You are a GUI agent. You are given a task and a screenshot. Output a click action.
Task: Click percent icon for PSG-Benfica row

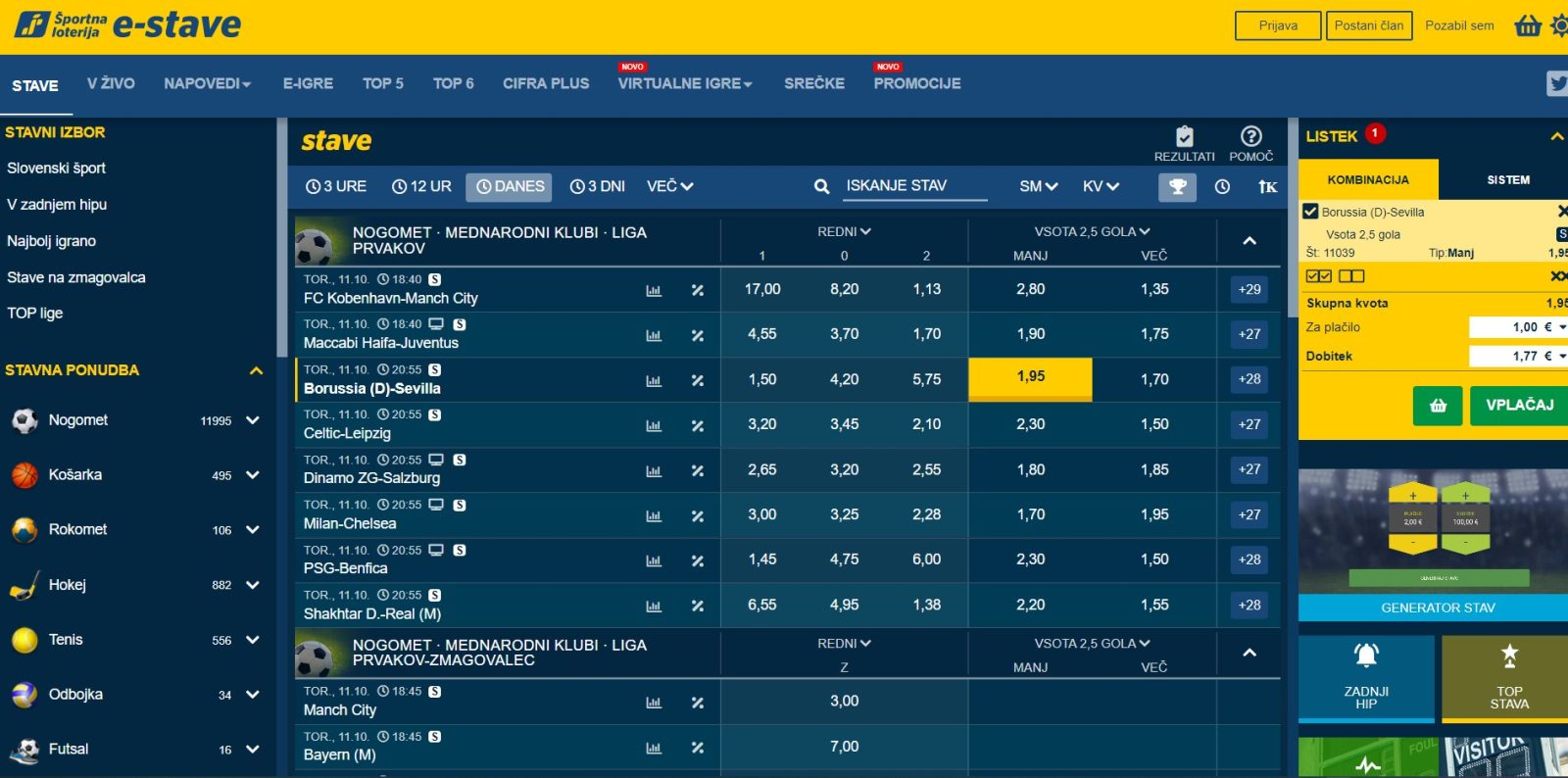click(698, 560)
